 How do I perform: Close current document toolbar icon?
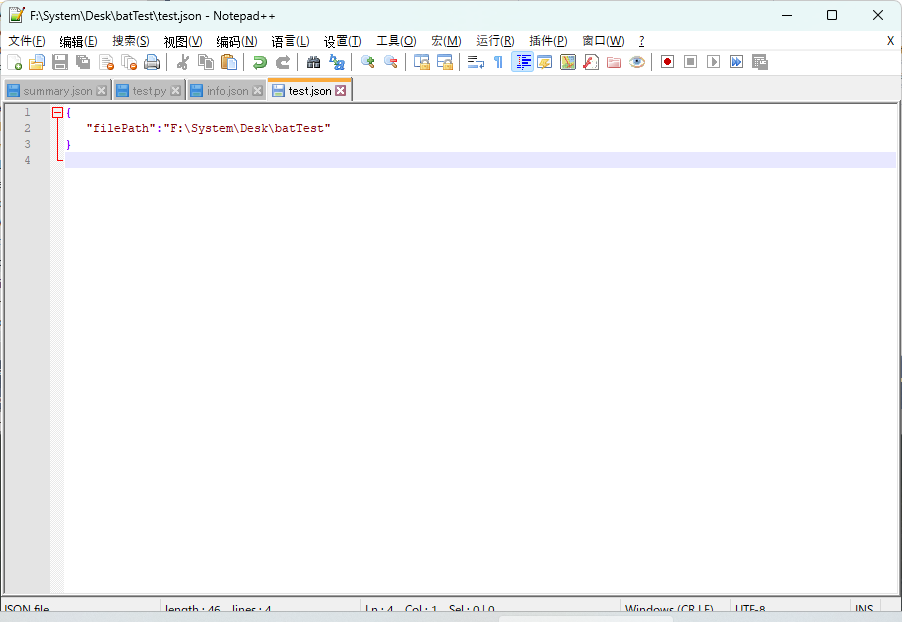click(x=106, y=62)
